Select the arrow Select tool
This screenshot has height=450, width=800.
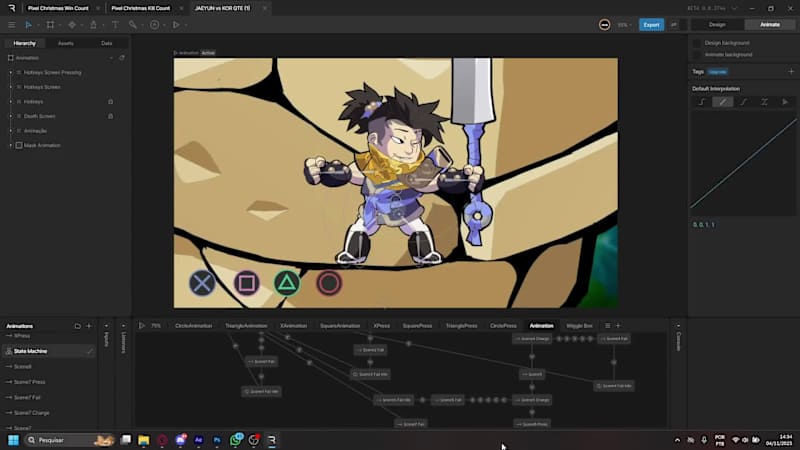coord(28,24)
